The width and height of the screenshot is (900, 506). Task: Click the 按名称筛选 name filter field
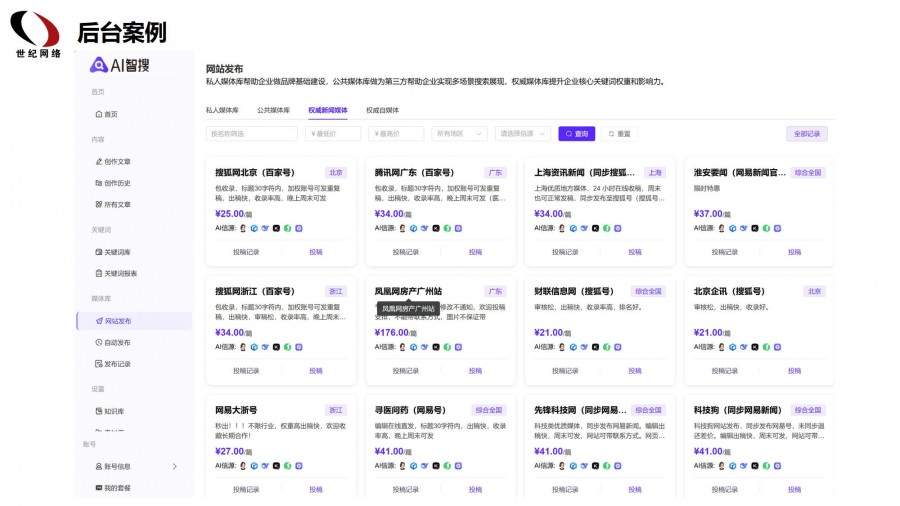coord(252,133)
